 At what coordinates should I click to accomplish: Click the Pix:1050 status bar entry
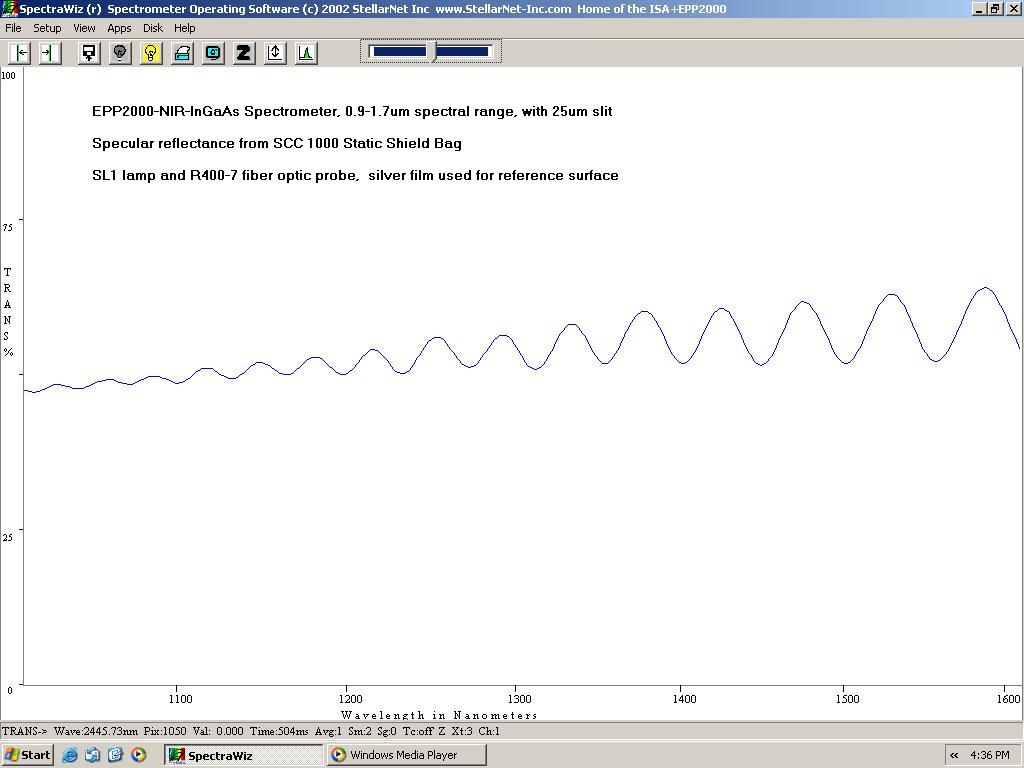[165, 731]
